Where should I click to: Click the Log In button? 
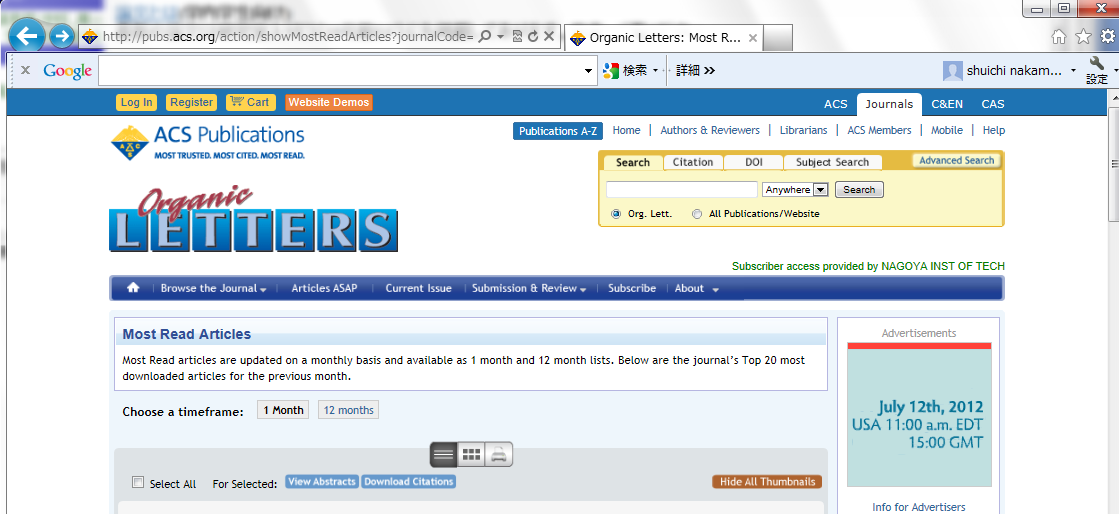pyautogui.click(x=136, y=102)
